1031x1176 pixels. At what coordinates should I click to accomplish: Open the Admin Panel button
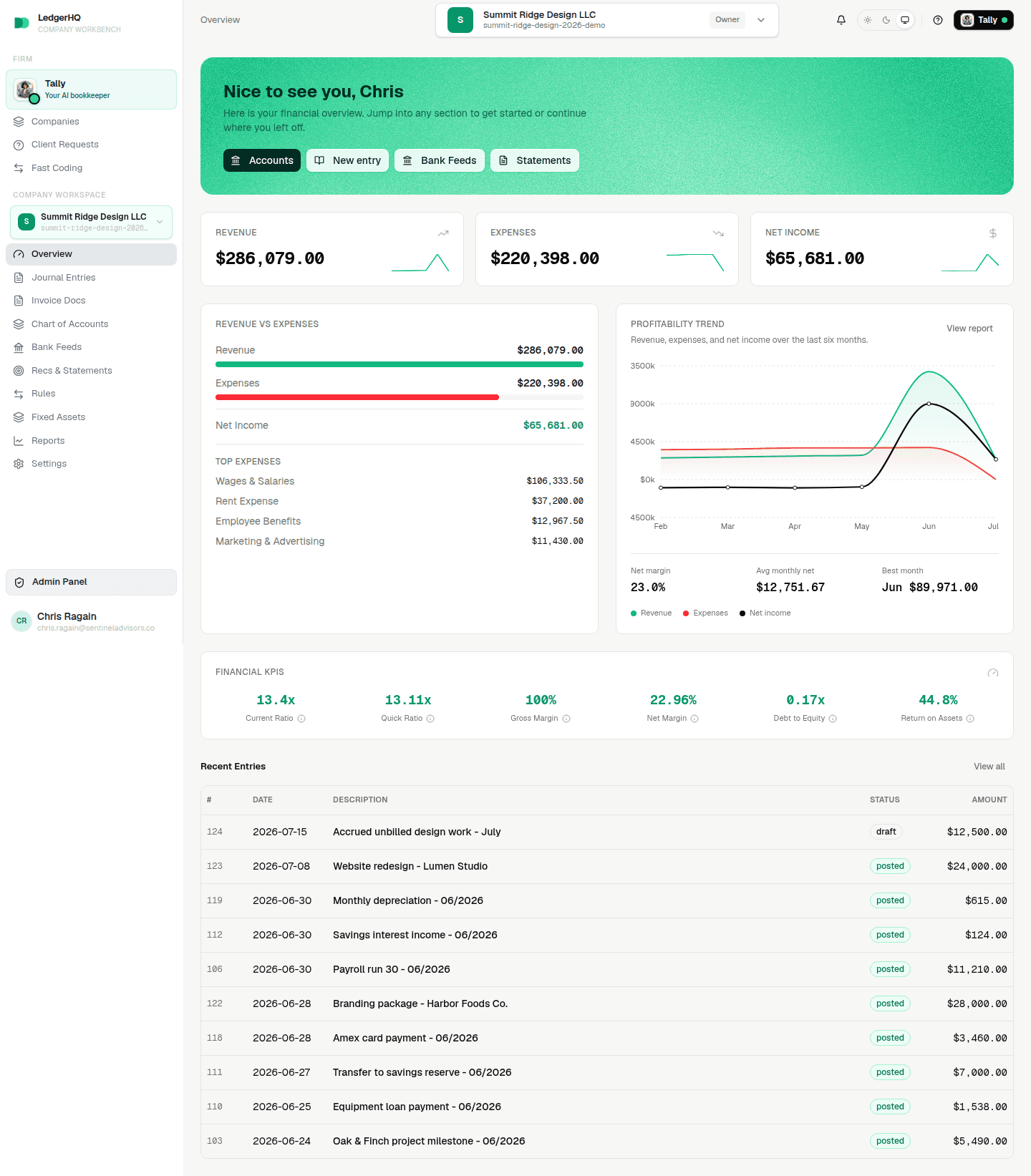pyautogui.click(x=91, y=582)
